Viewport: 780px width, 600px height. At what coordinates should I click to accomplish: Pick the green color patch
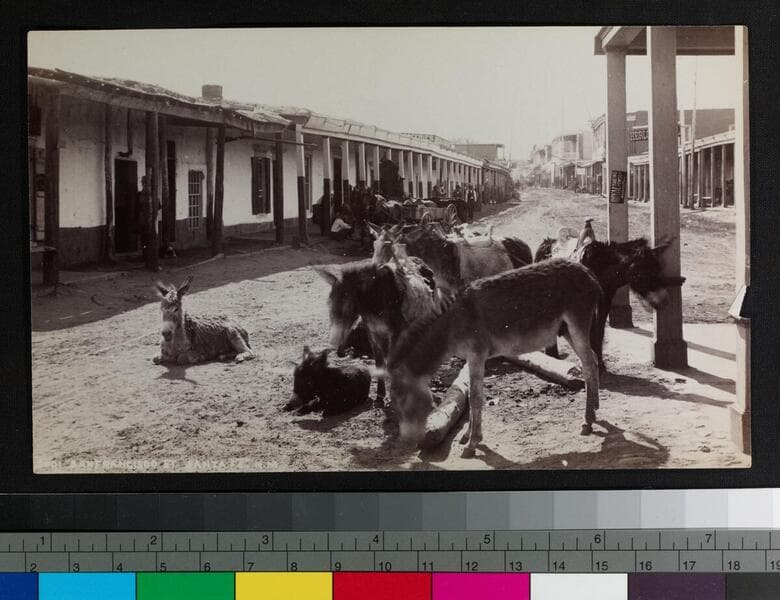(x=185, y=586)
